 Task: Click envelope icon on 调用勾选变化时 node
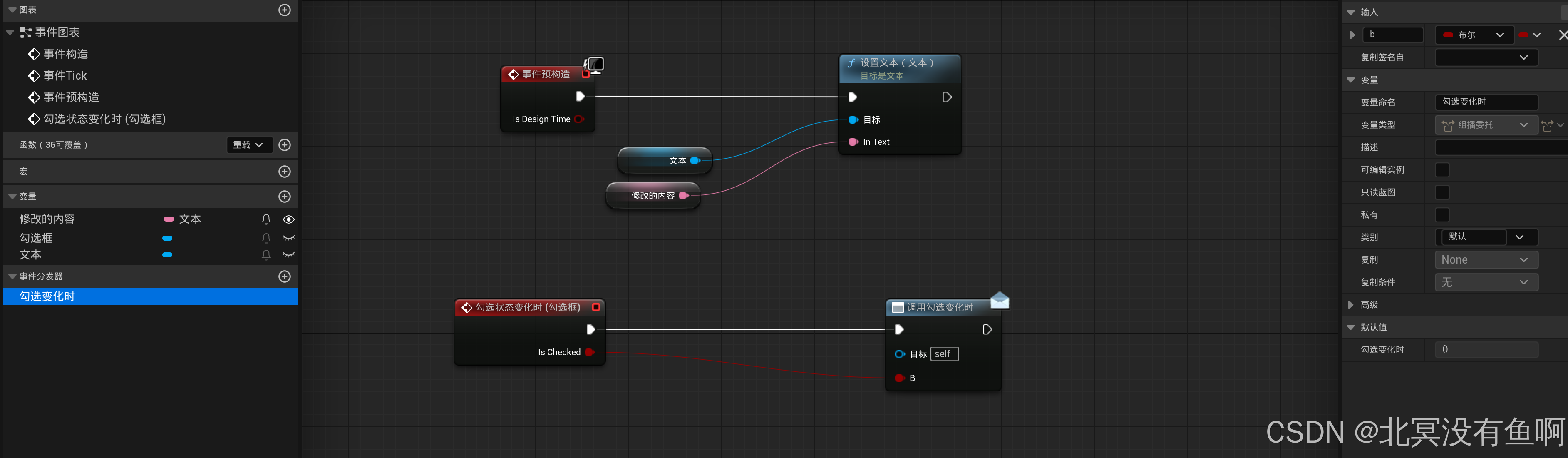[1000, 300]
